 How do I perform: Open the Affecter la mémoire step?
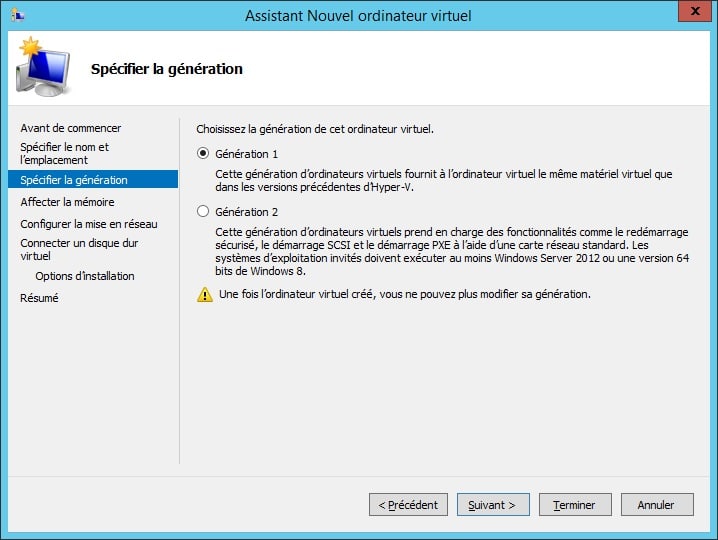click(67, 202)
